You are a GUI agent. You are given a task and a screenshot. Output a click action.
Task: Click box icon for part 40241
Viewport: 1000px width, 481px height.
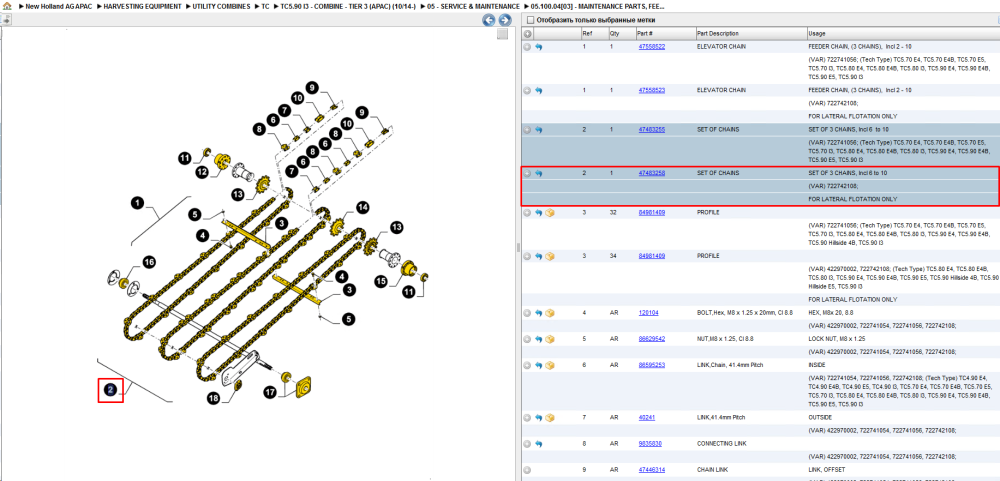(550, 418)
